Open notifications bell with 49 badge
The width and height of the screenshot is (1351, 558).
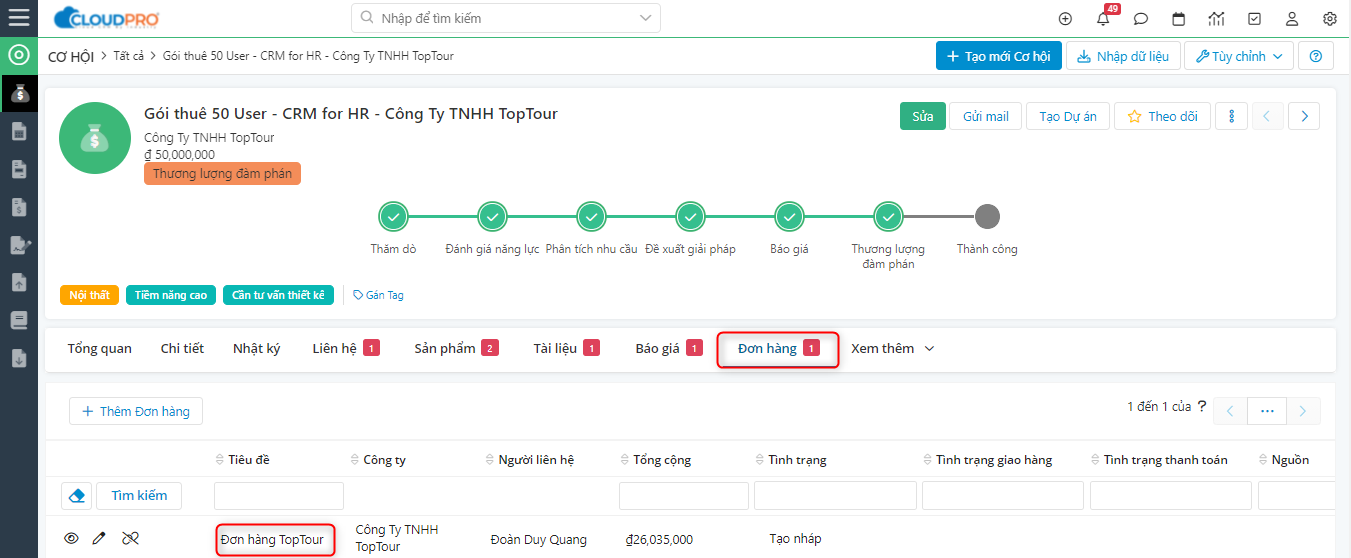point(1104,18)
